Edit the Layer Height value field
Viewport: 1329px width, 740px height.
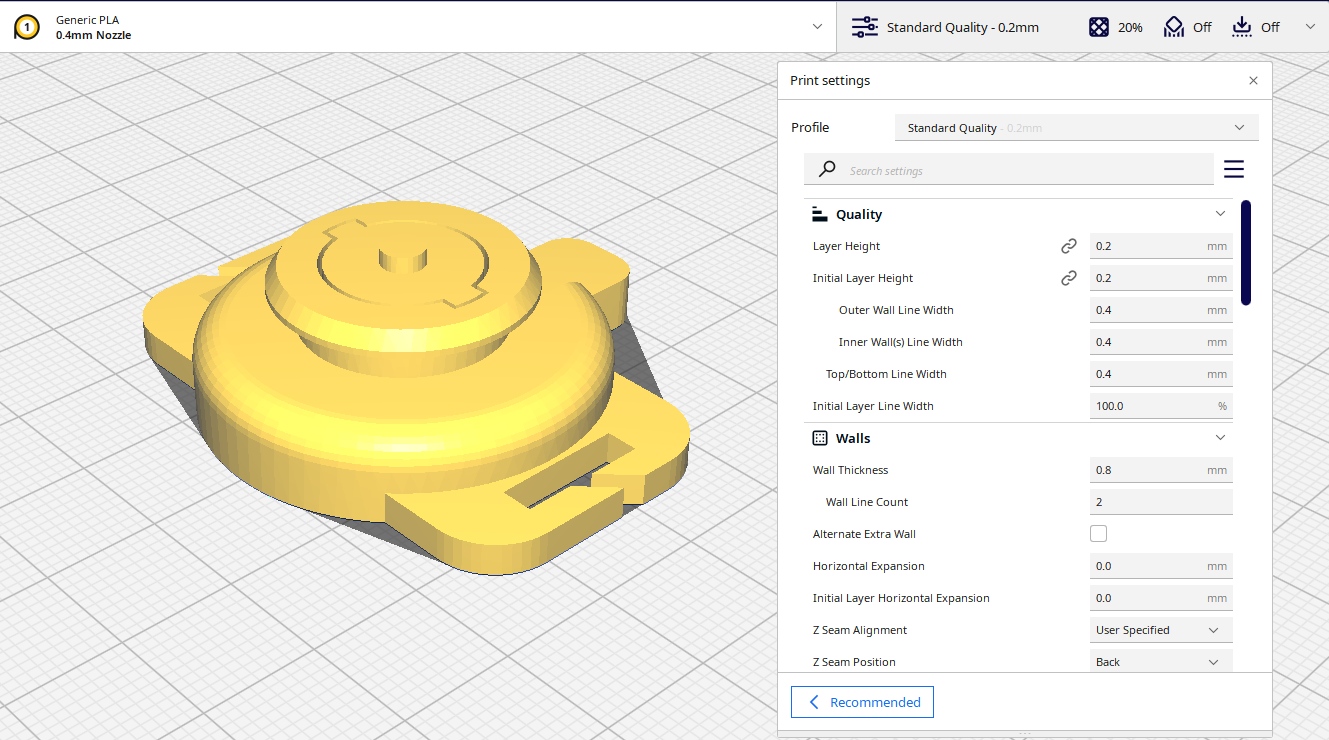click(x=1161, y=246)
